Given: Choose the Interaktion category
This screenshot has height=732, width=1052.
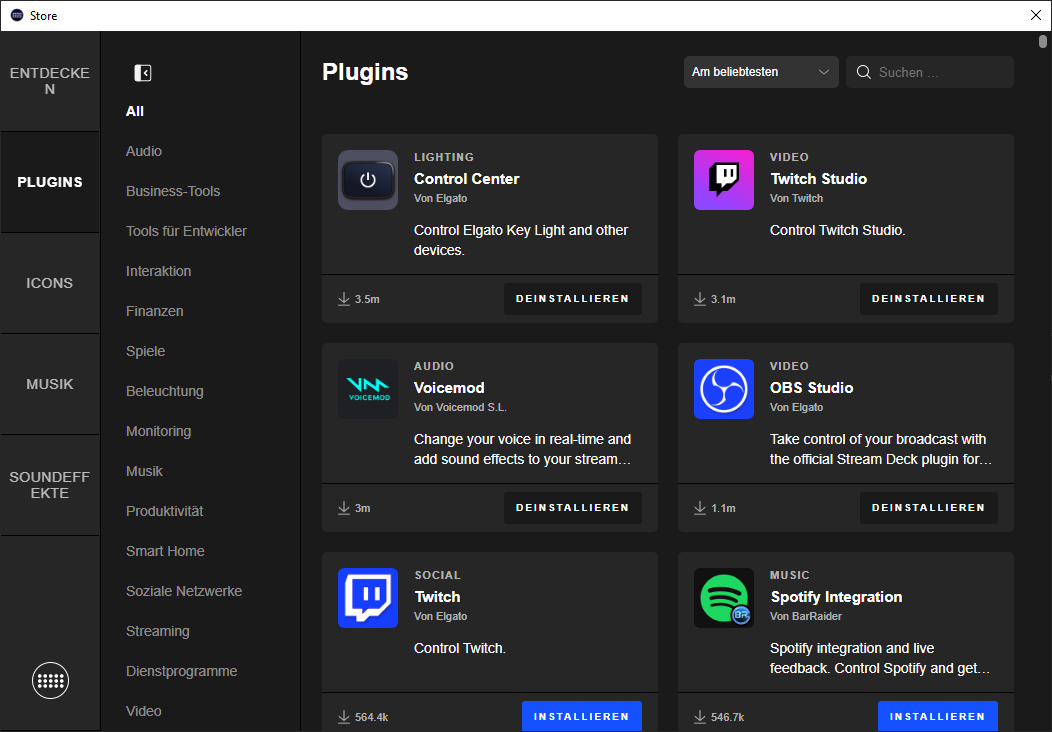Looking at the screenshot, I should click(158, 271).
